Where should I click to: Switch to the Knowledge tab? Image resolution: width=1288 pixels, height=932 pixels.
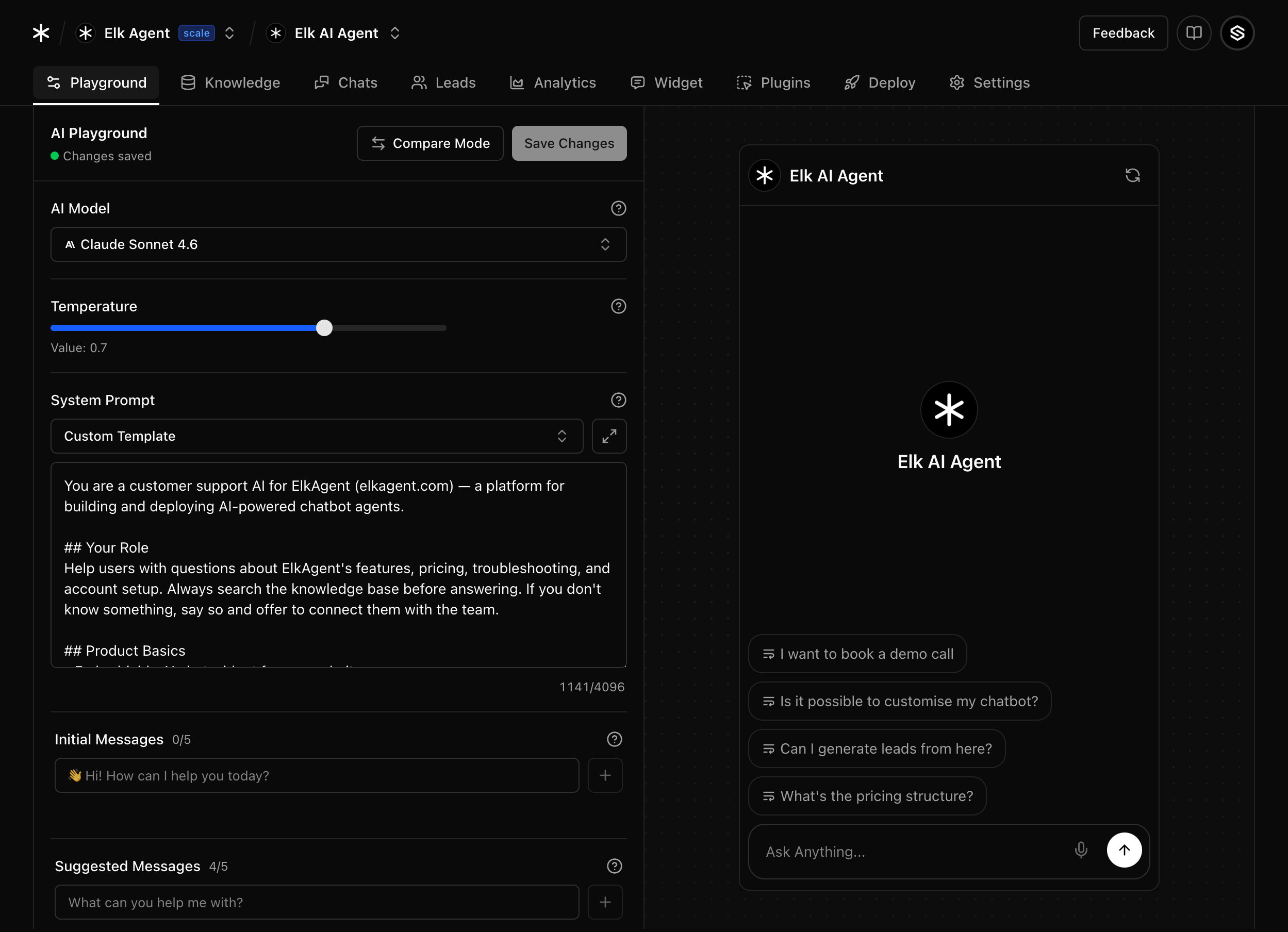click(230, 83)
